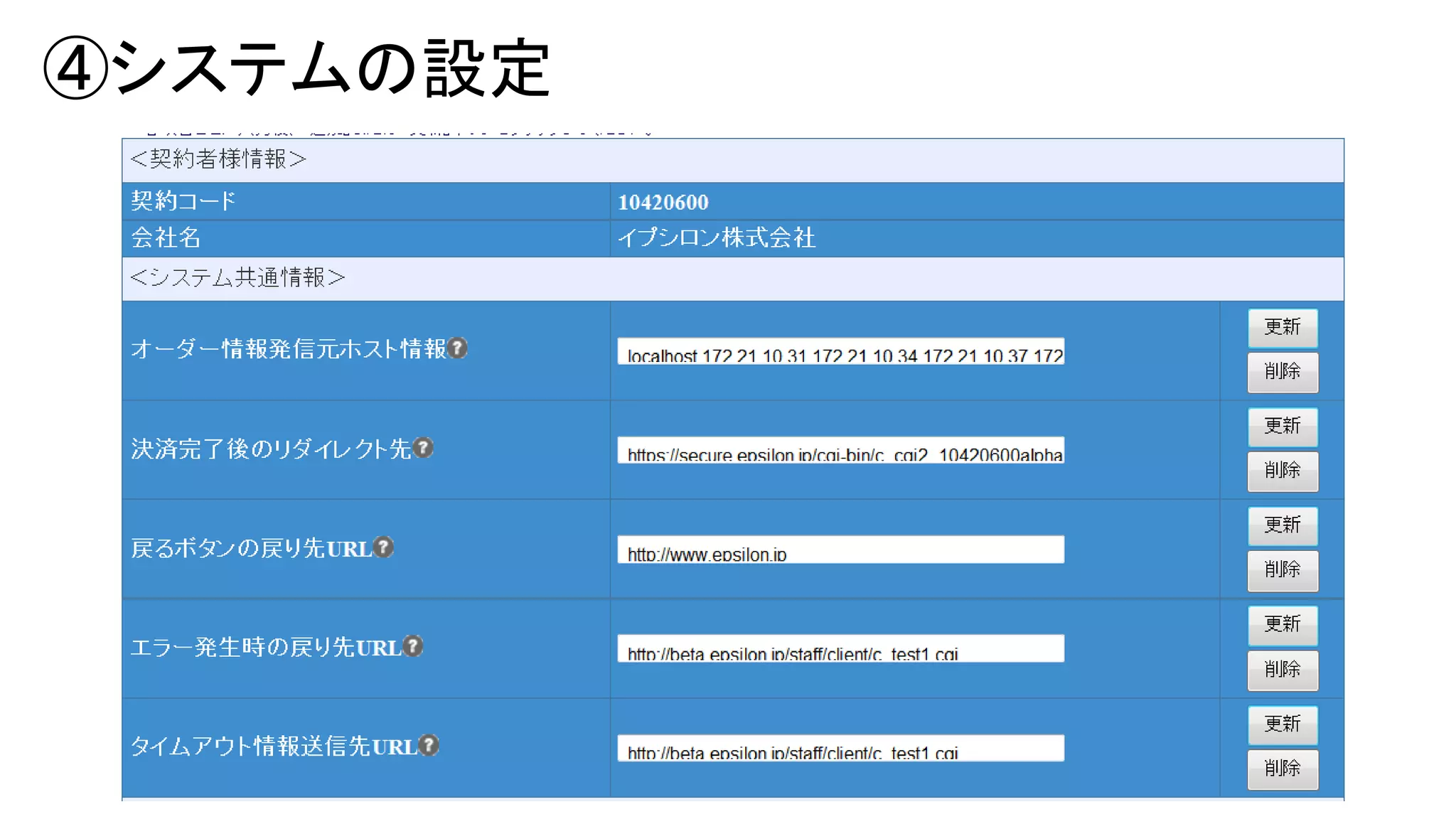Click the オーダー情報発信元ホスト情報 label
1456x819 pixels.
pos(288,349)
